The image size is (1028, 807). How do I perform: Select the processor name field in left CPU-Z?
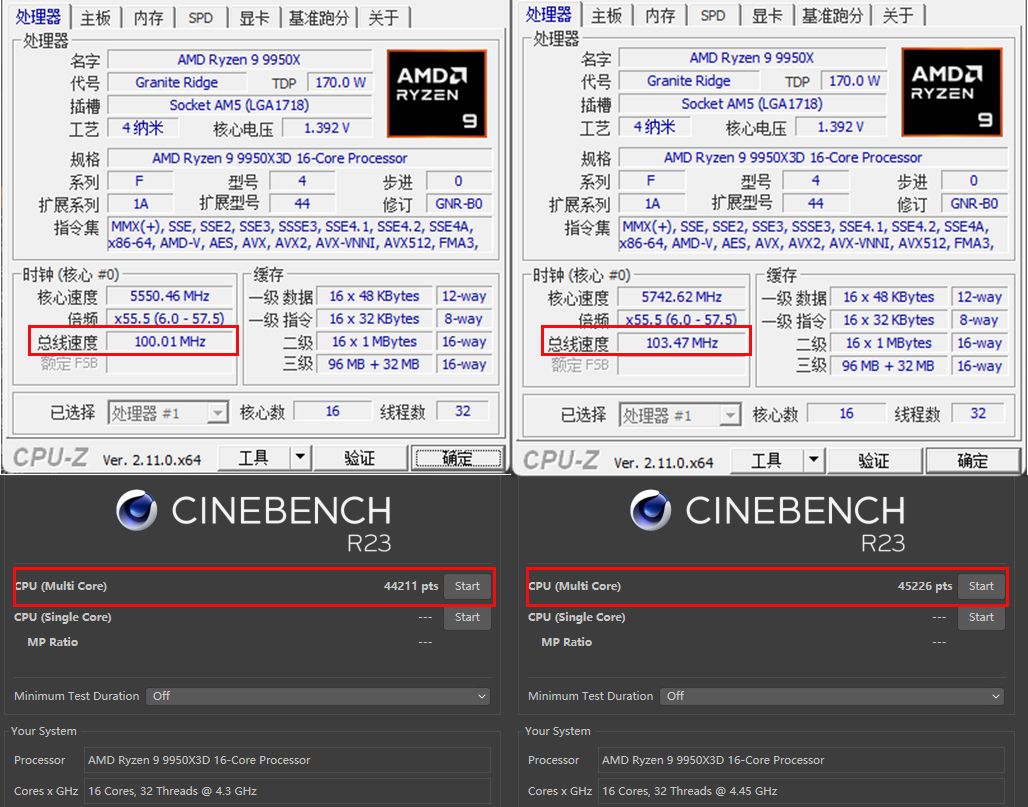pos(239,60)
